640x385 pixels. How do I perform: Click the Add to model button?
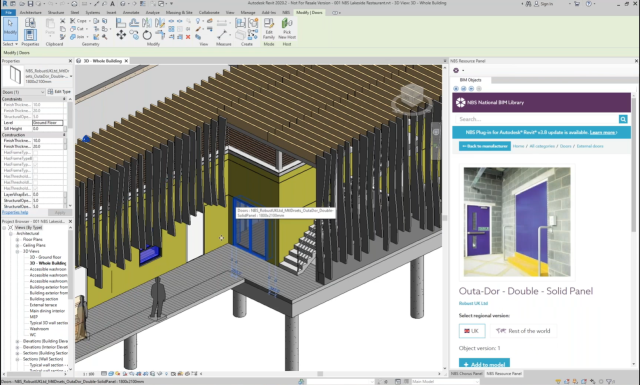click(484, 364)
